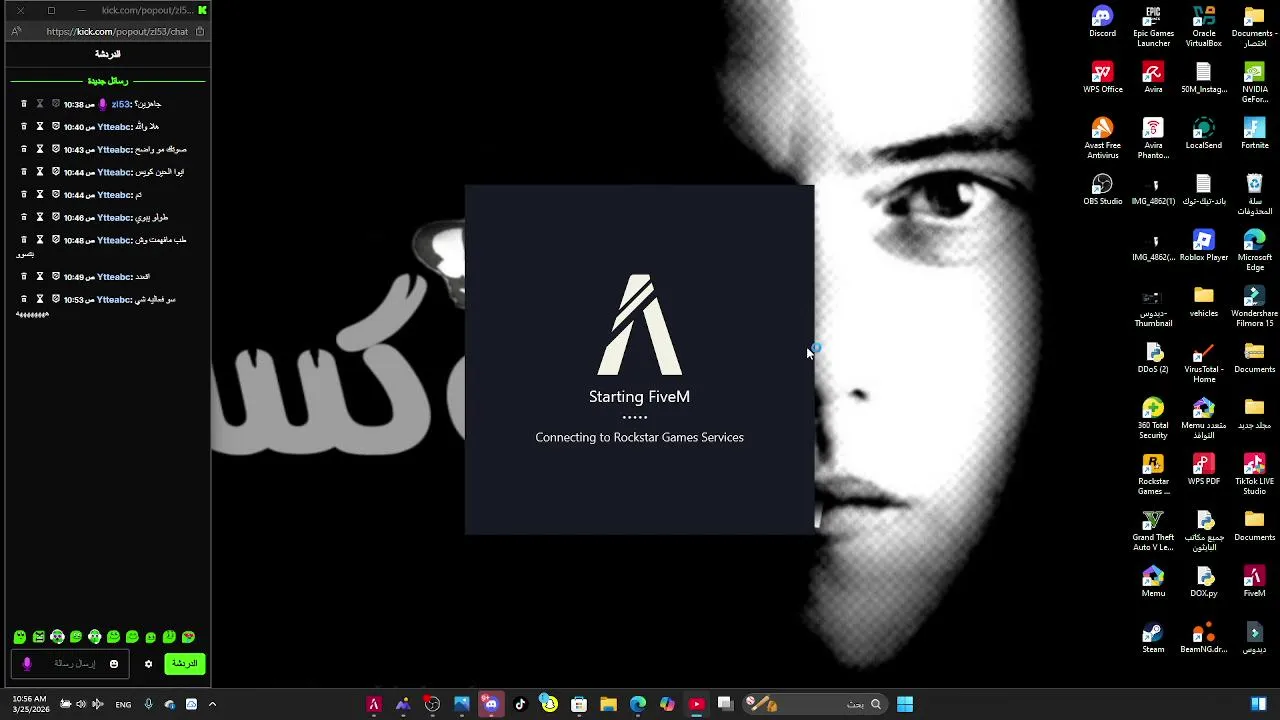
Task: Open Epic Games Launcher shortcut
Action: click(1153, 27)
